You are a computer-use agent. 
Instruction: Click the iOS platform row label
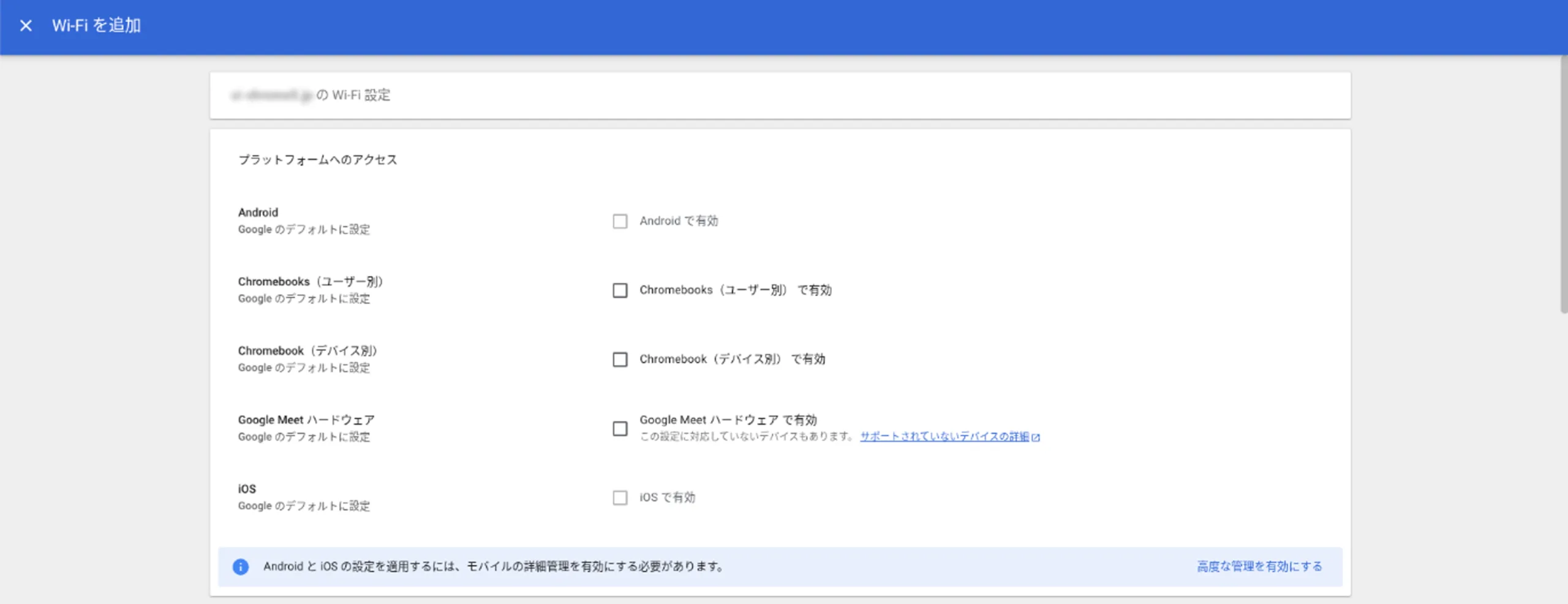pyautogui.click(x=247, y=489)
